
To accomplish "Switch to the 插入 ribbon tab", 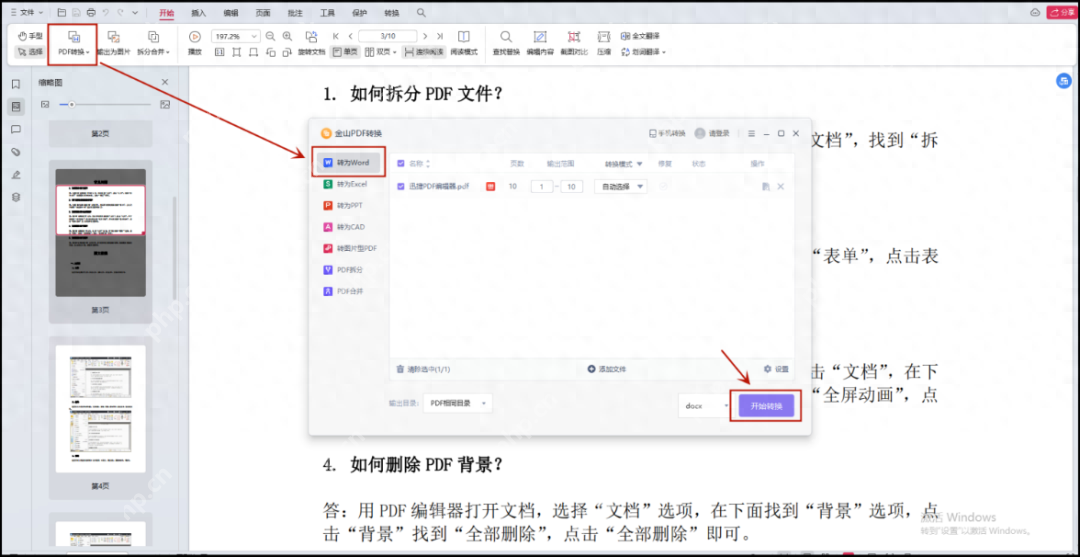I will click(198, 13).
